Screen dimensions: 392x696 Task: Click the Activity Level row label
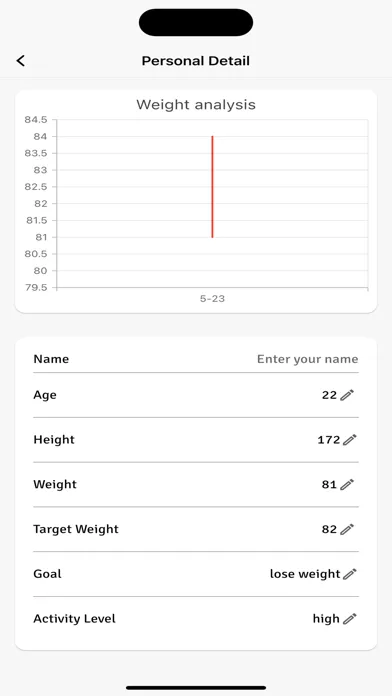point(75,619)
